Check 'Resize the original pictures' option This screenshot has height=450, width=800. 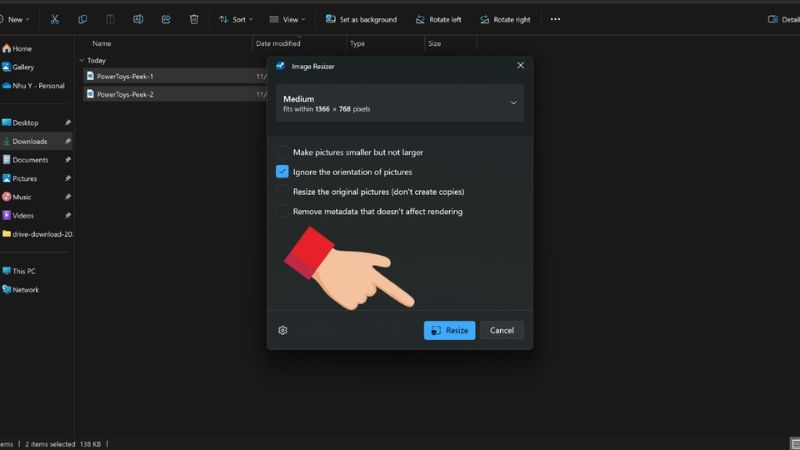tap(283, 191)
